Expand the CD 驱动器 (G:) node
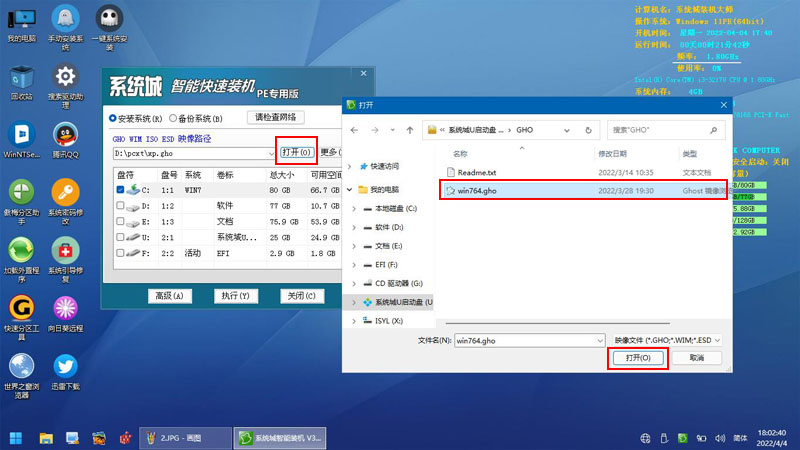Viewport: 800px width, 450px height. 354,283
